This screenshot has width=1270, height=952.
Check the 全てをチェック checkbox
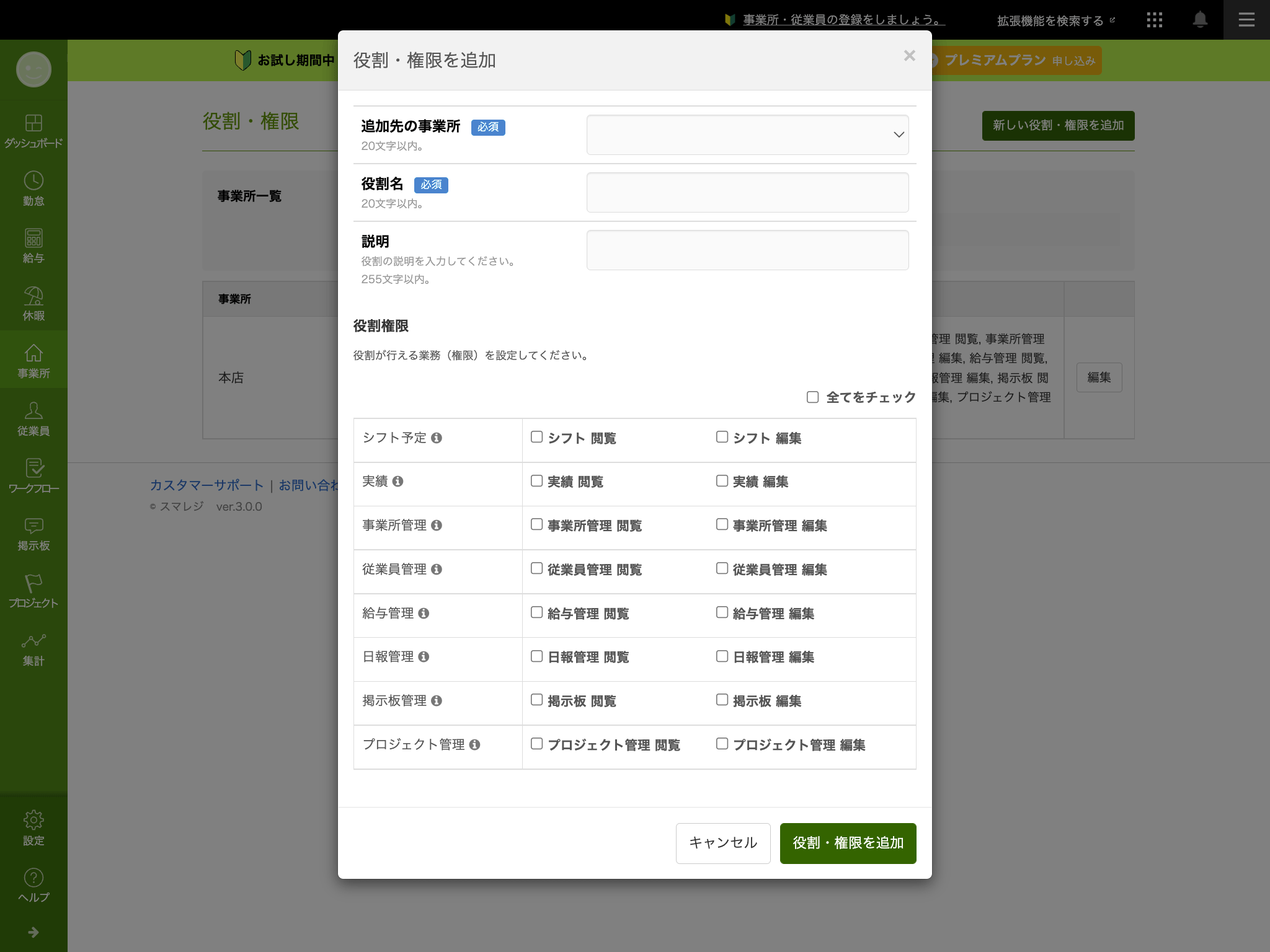pos(812,397)
